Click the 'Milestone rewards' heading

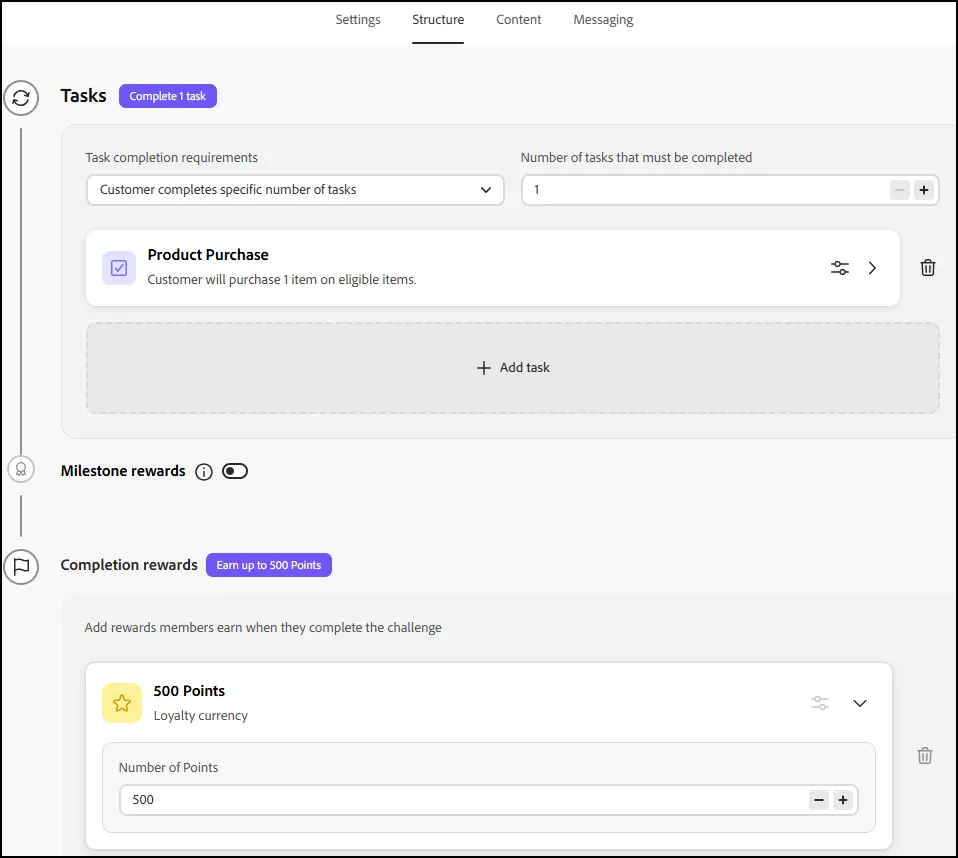click(x=123, y=471)
